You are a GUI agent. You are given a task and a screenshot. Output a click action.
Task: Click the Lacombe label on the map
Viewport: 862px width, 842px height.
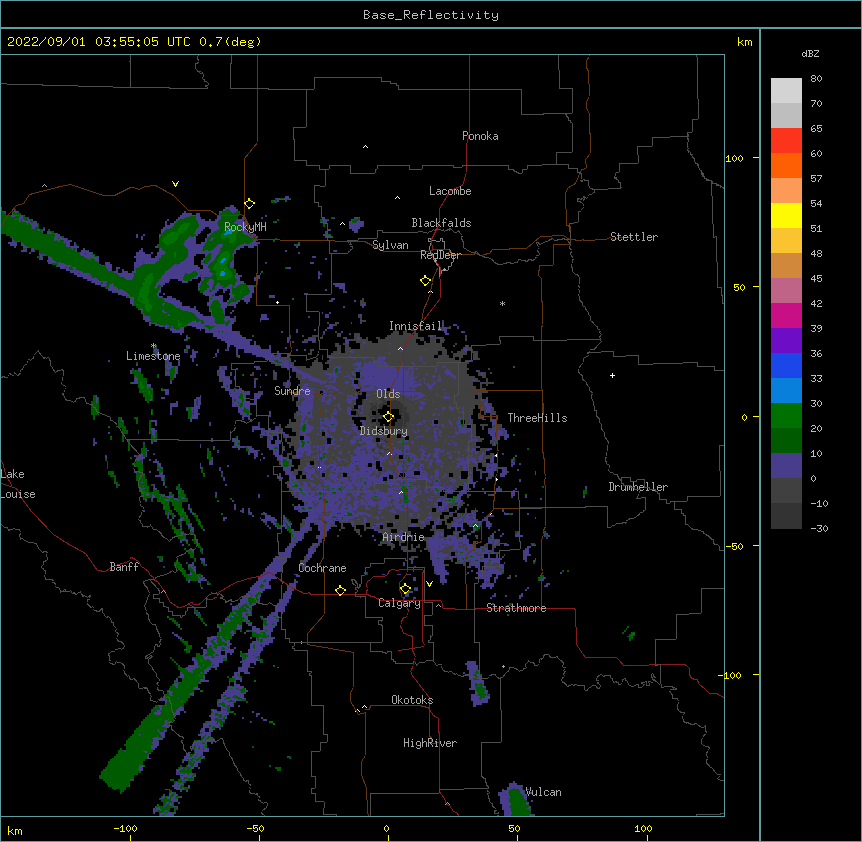point(450,191)
